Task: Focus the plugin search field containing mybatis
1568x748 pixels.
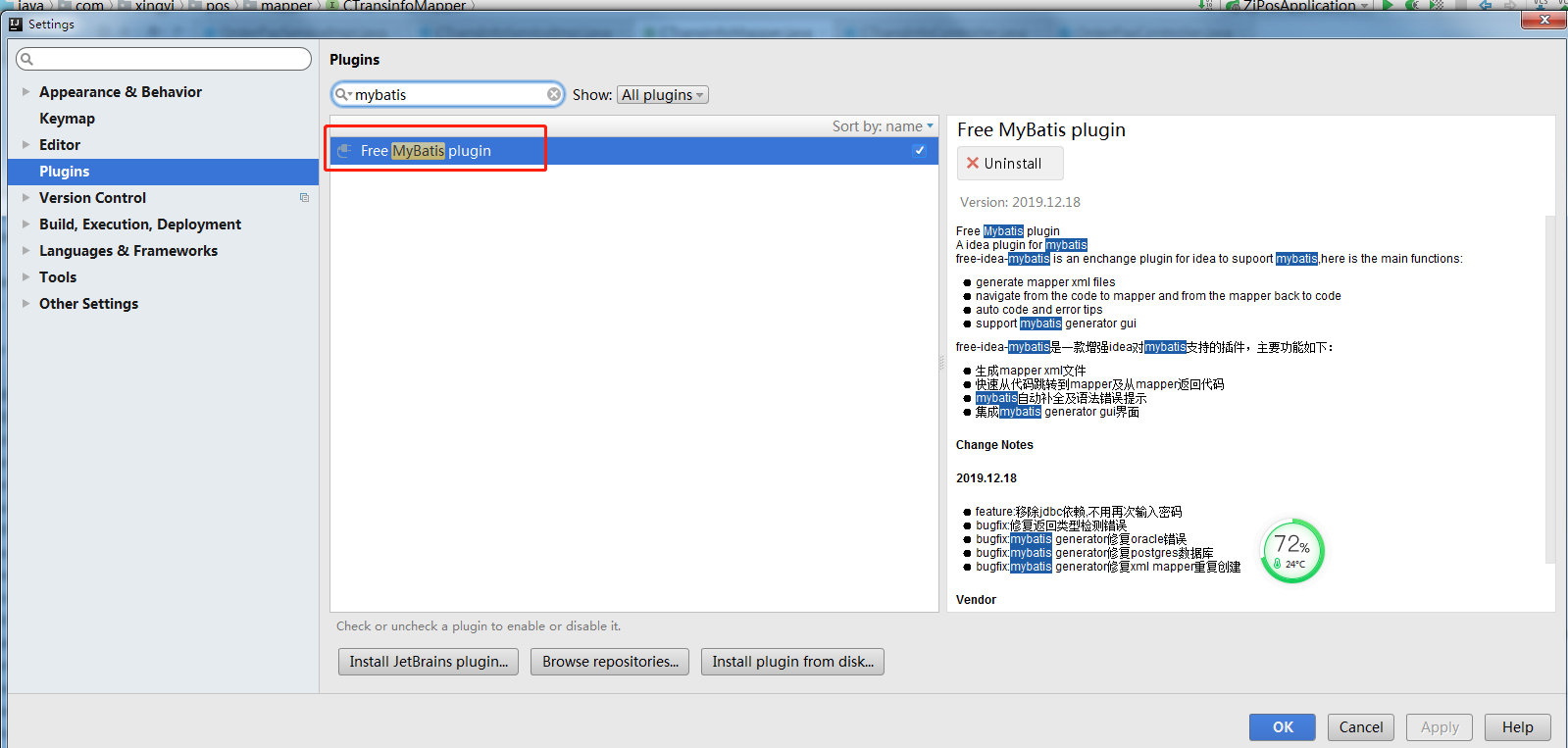Action: pyautogui.click(x=448, y=94)
